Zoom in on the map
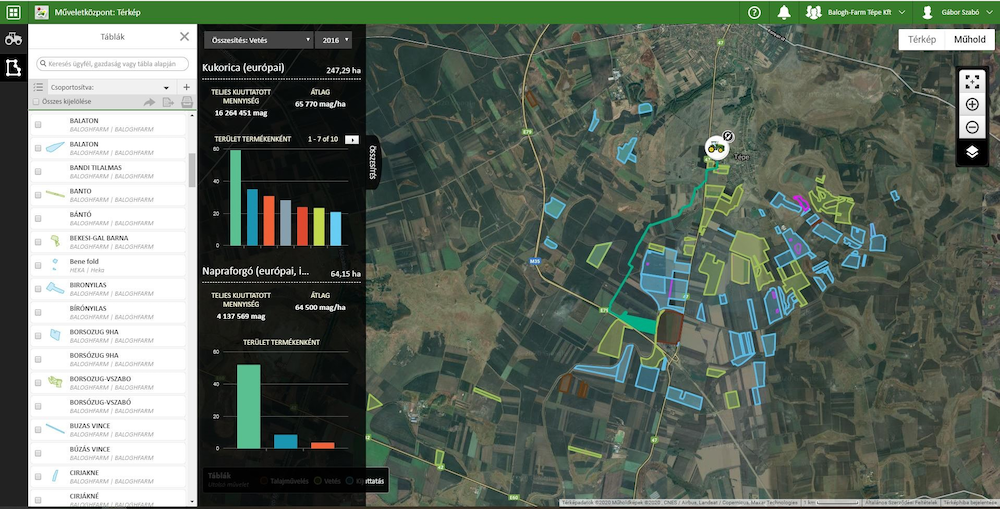This screenshot has width=1000, height=509. 972,105
